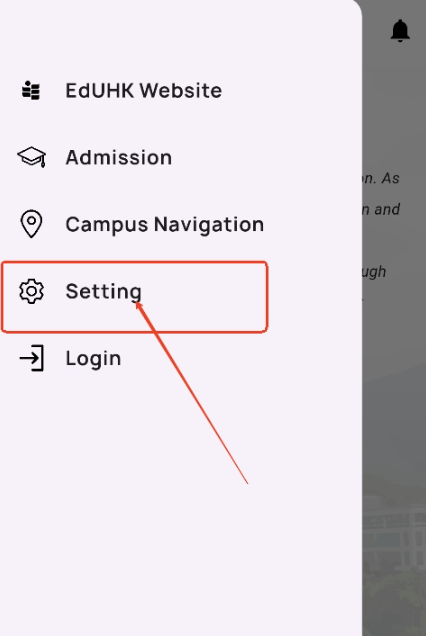Go to Campus Navigation text entry
This screenshot has width=426, height=636.
[x=165, y=224]
